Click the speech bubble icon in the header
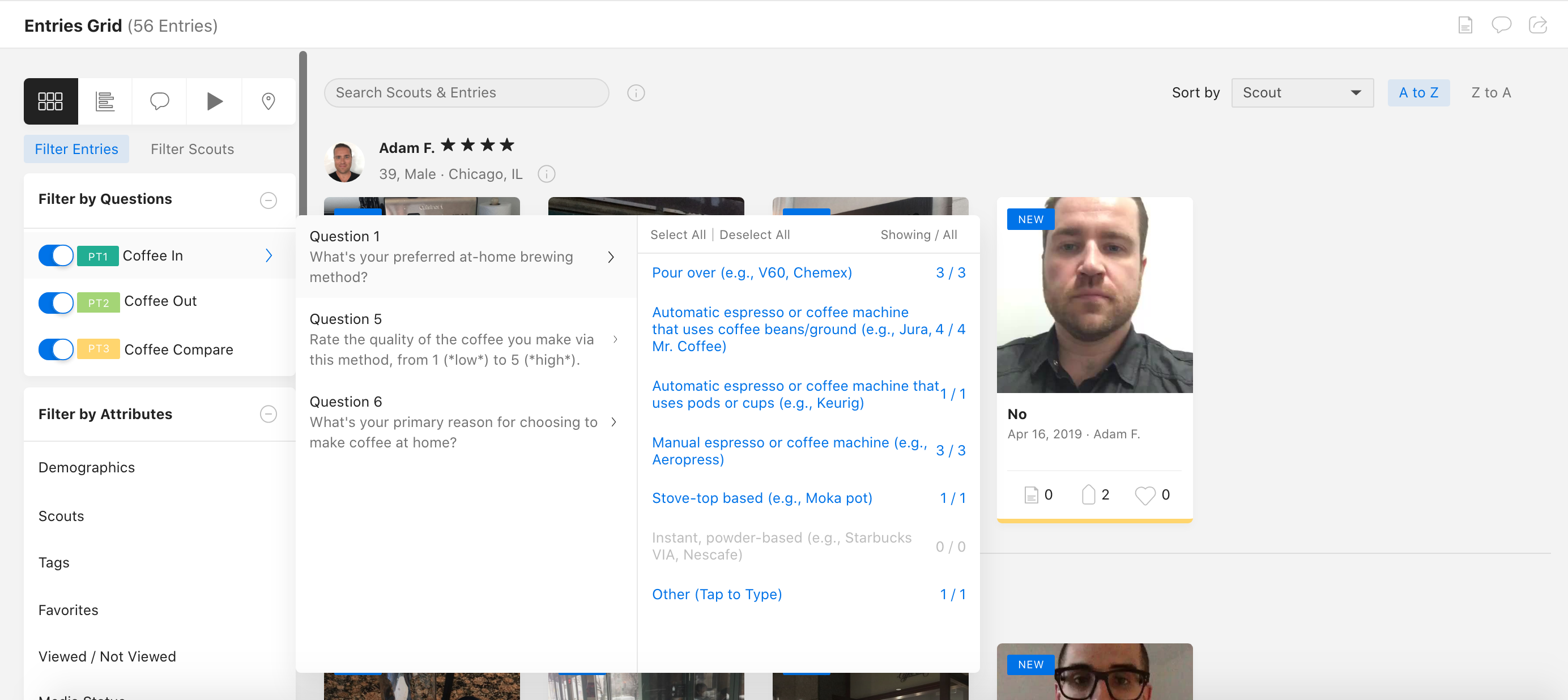 click(x=1501, y=25)
